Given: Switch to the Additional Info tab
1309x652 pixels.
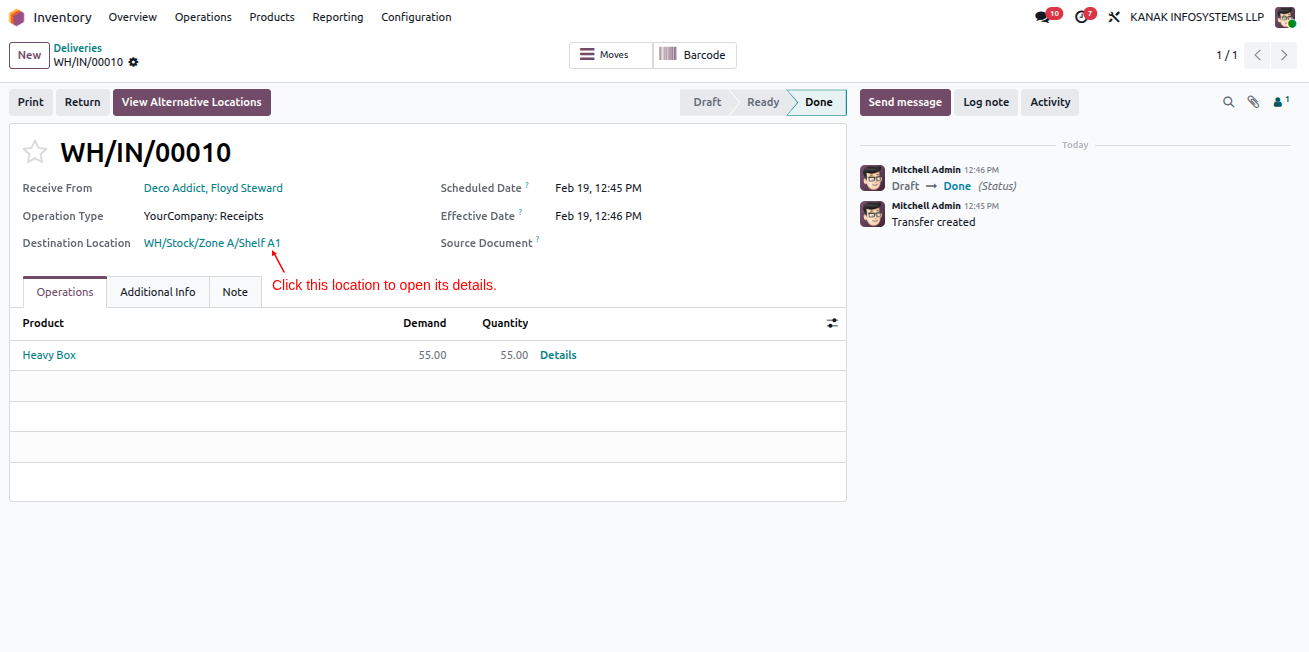Looking at the screenshot, I should 158,292.
